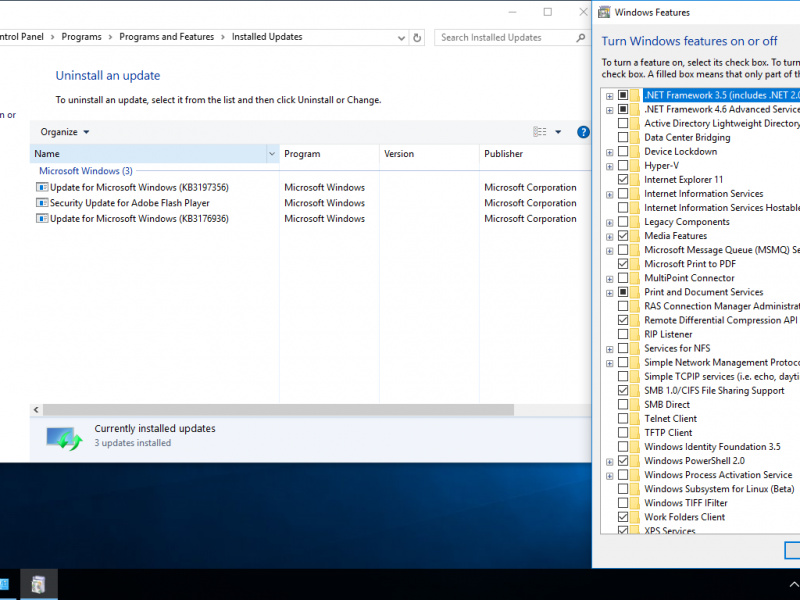Click the Currently installed updates icon
The image size is (800, 600).
[64, 438]
